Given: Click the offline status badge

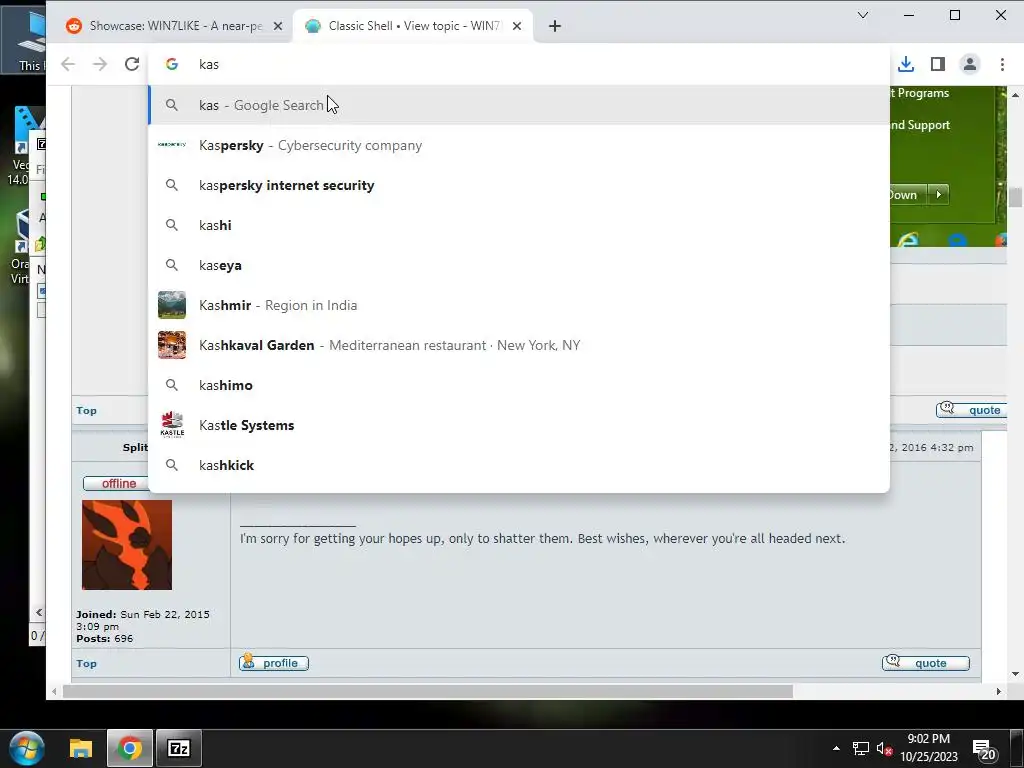Looking at the screenshot, I should 116,483.
